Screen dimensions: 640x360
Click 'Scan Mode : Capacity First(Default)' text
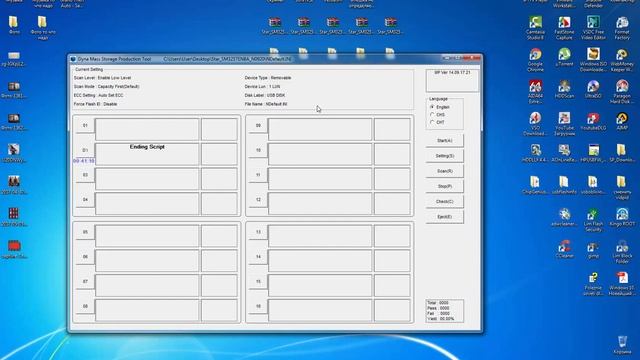[x=107, y=87]
